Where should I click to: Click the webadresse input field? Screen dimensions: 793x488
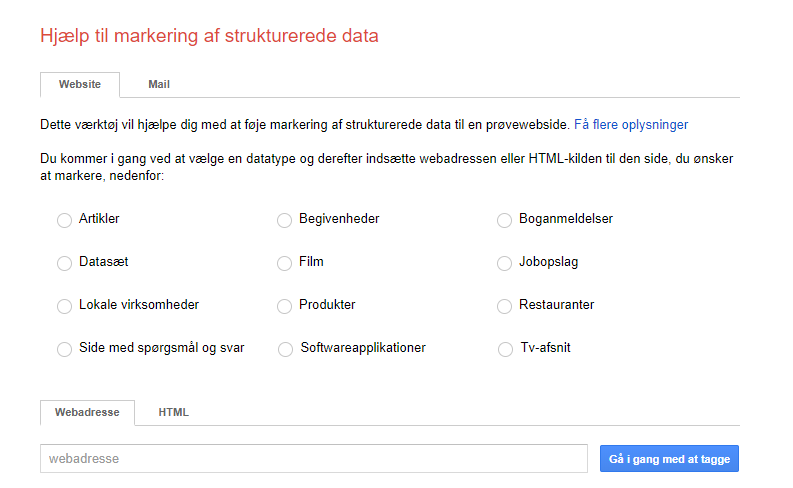(x=313, y=459)
